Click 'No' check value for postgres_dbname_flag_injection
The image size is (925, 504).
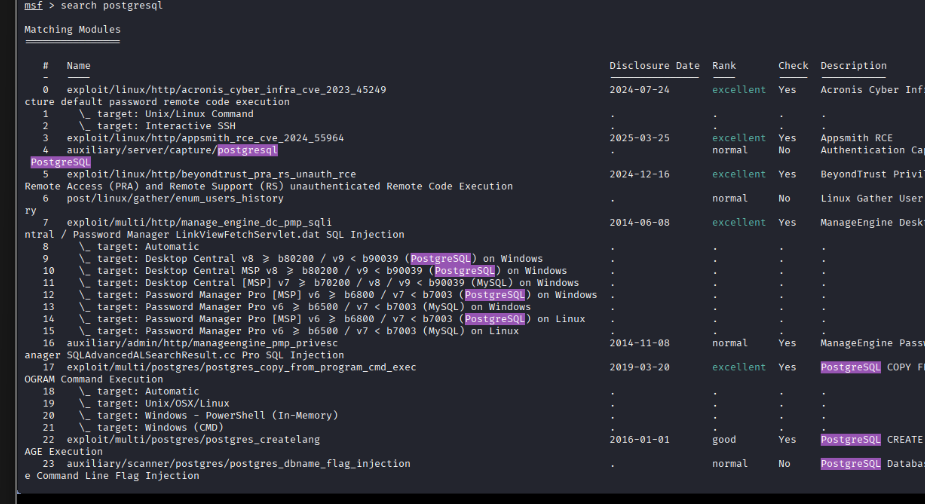point(784,464)
